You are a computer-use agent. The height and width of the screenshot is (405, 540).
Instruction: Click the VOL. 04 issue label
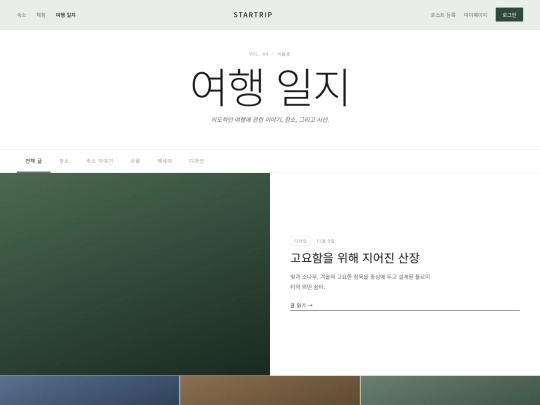pyautogui.click(x=270, y=54)
